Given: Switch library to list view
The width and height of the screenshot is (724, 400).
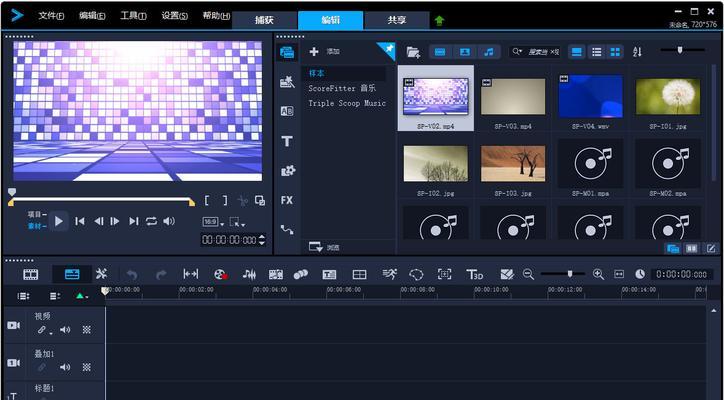Looking at the screenshot, I should coord(597,52).
